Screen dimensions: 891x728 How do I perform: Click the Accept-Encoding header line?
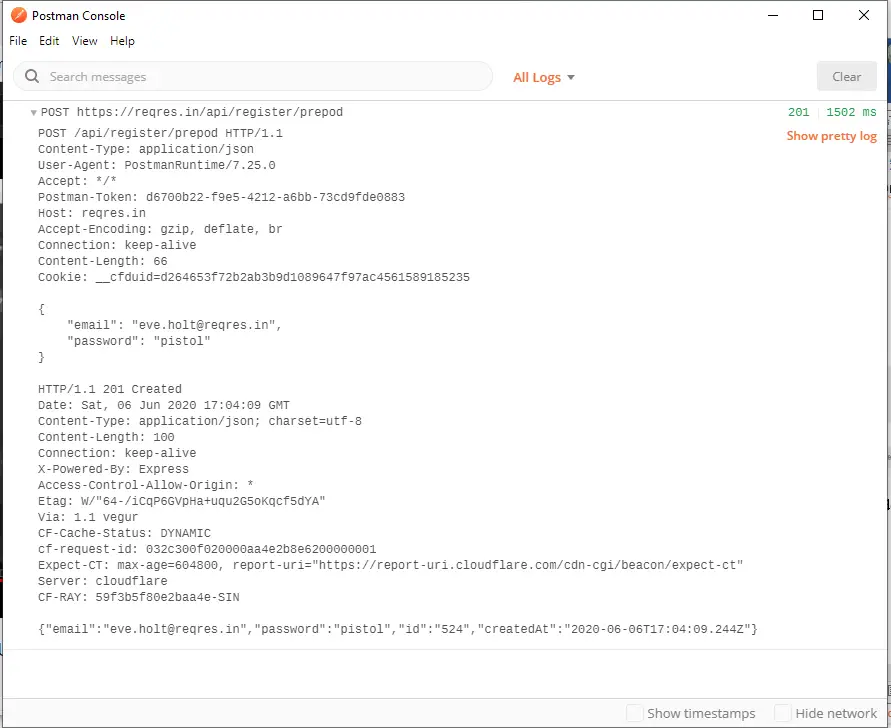(x=160, y=229)
